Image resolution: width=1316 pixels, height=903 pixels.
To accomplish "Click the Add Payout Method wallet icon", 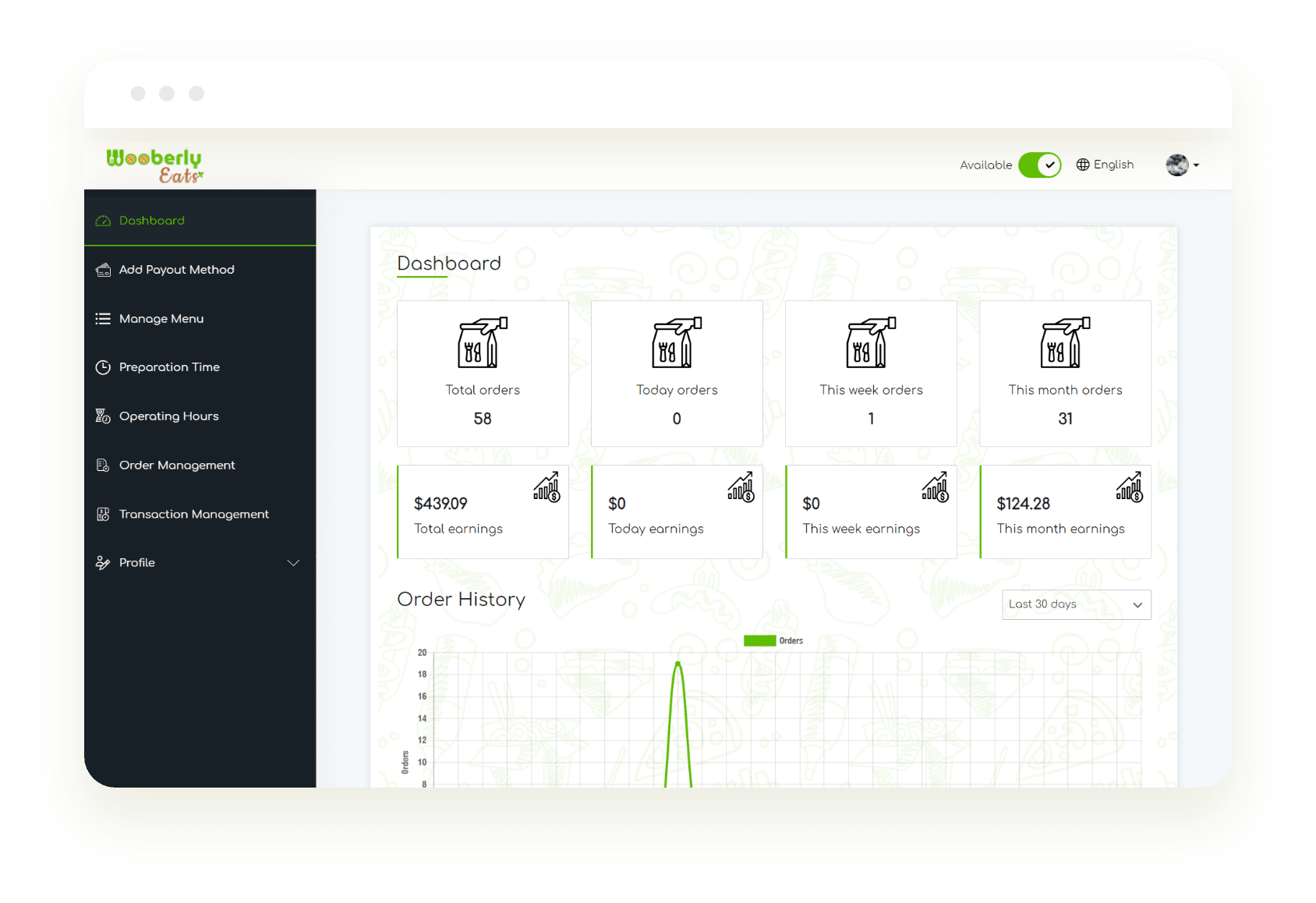I will [103, 270].
